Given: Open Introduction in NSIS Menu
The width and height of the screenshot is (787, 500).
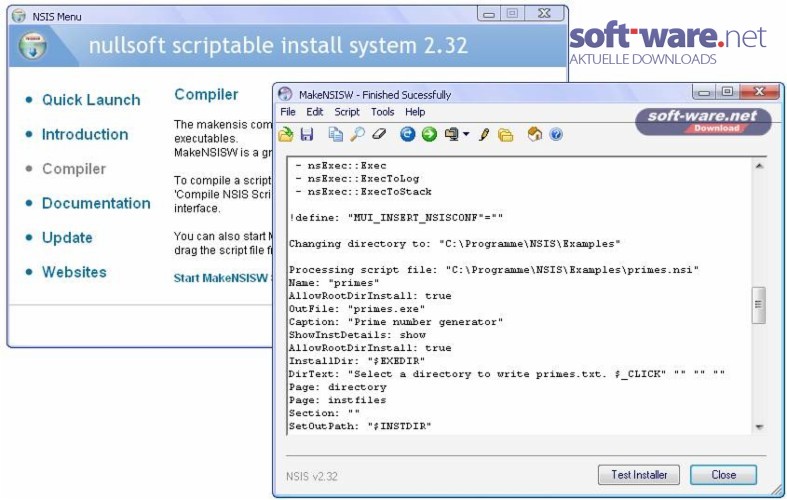Looking at the screenshot, I should pos(85,135).
